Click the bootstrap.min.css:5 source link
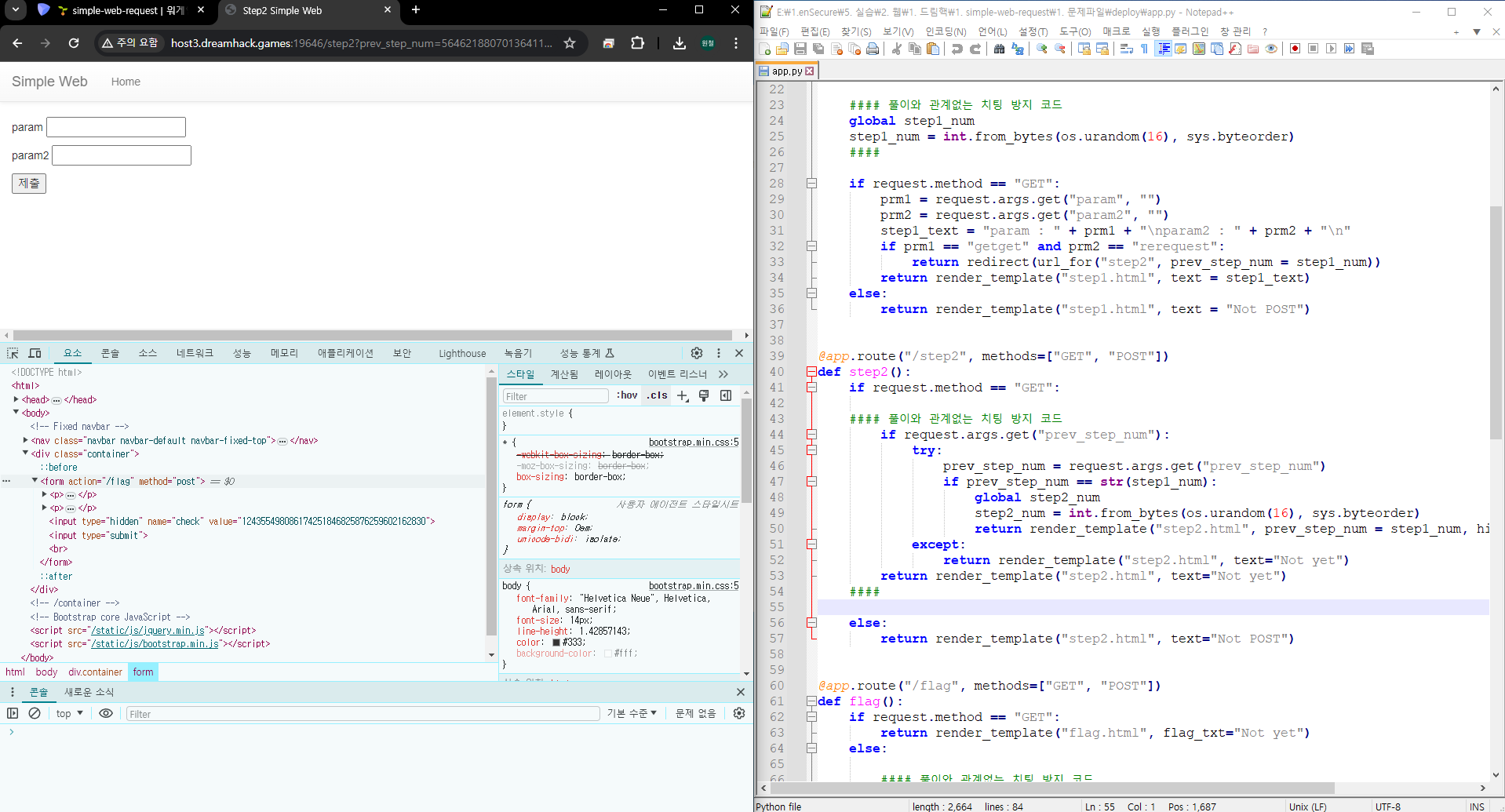 tap(693, 442)
